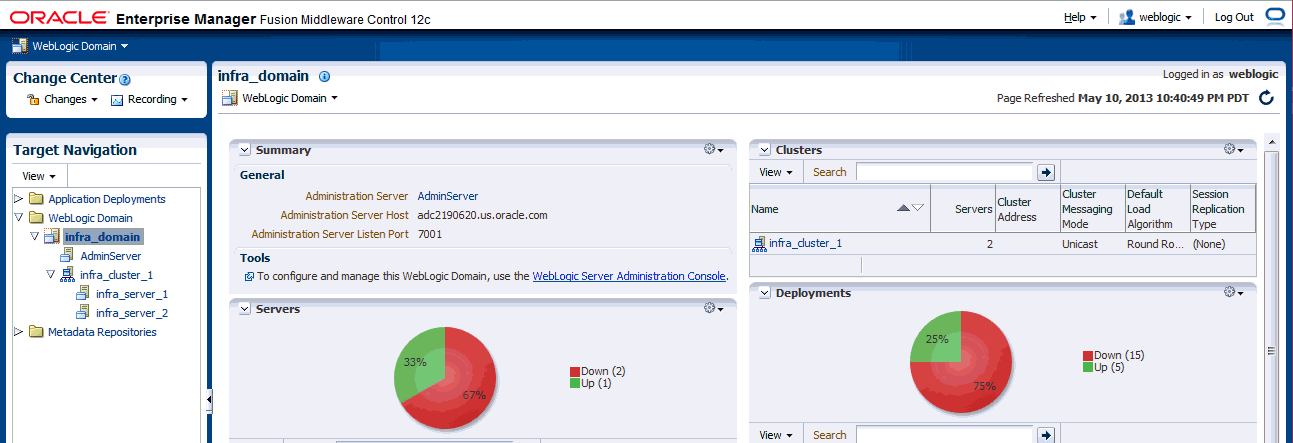Click the Oracle logo icon beside Log Out

(1274, 16)
